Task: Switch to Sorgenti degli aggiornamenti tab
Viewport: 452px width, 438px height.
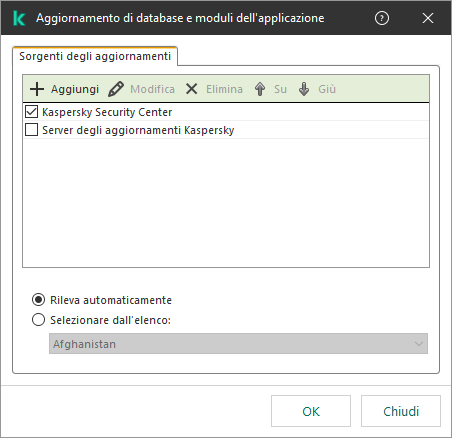Action: click(x=95, y=56)
